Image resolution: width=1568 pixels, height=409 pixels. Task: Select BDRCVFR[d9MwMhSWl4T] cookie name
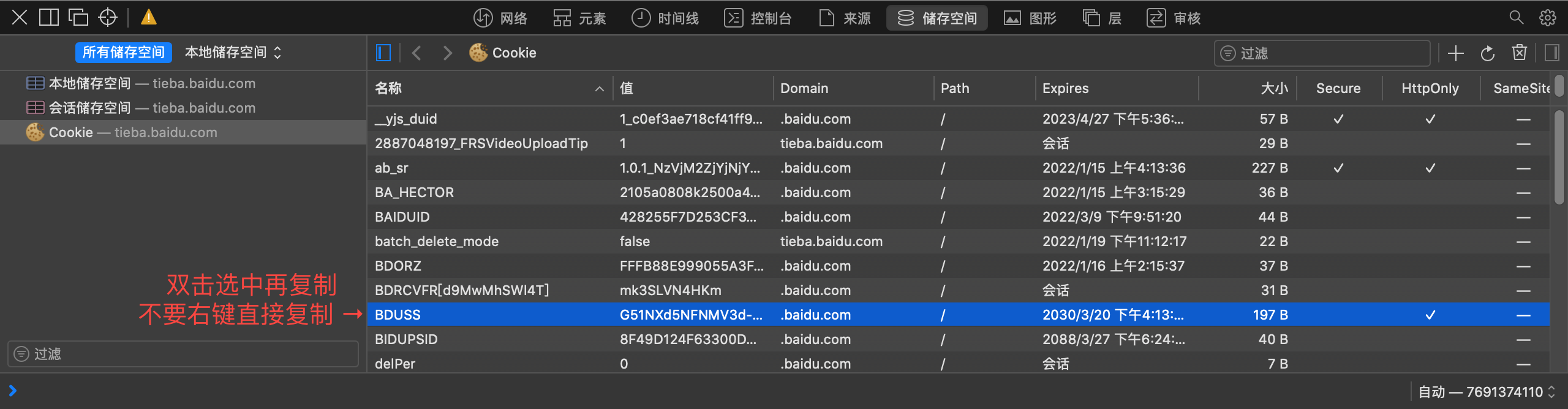pos(462,290)
